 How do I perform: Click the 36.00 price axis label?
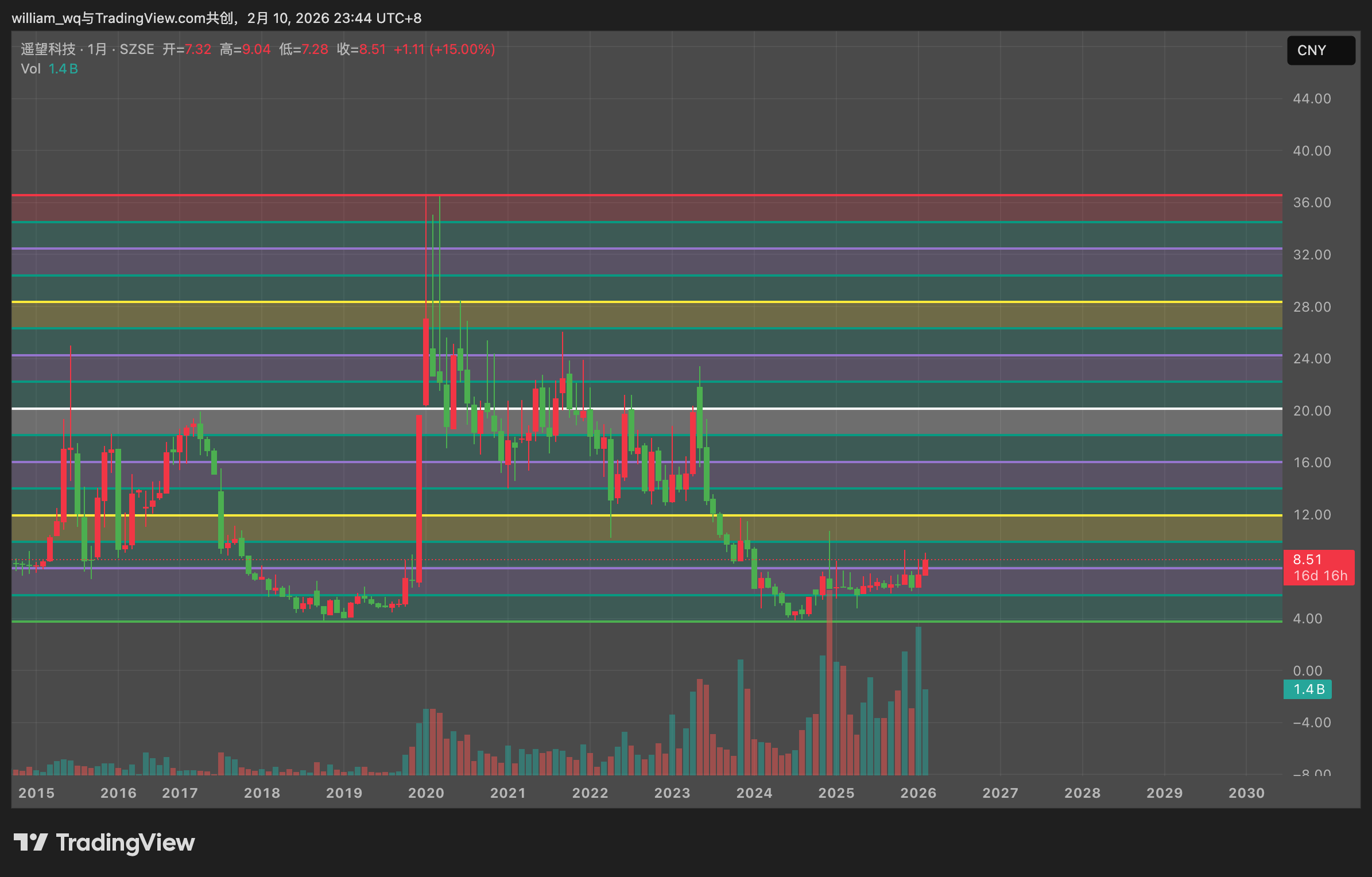pos(1311,203)
